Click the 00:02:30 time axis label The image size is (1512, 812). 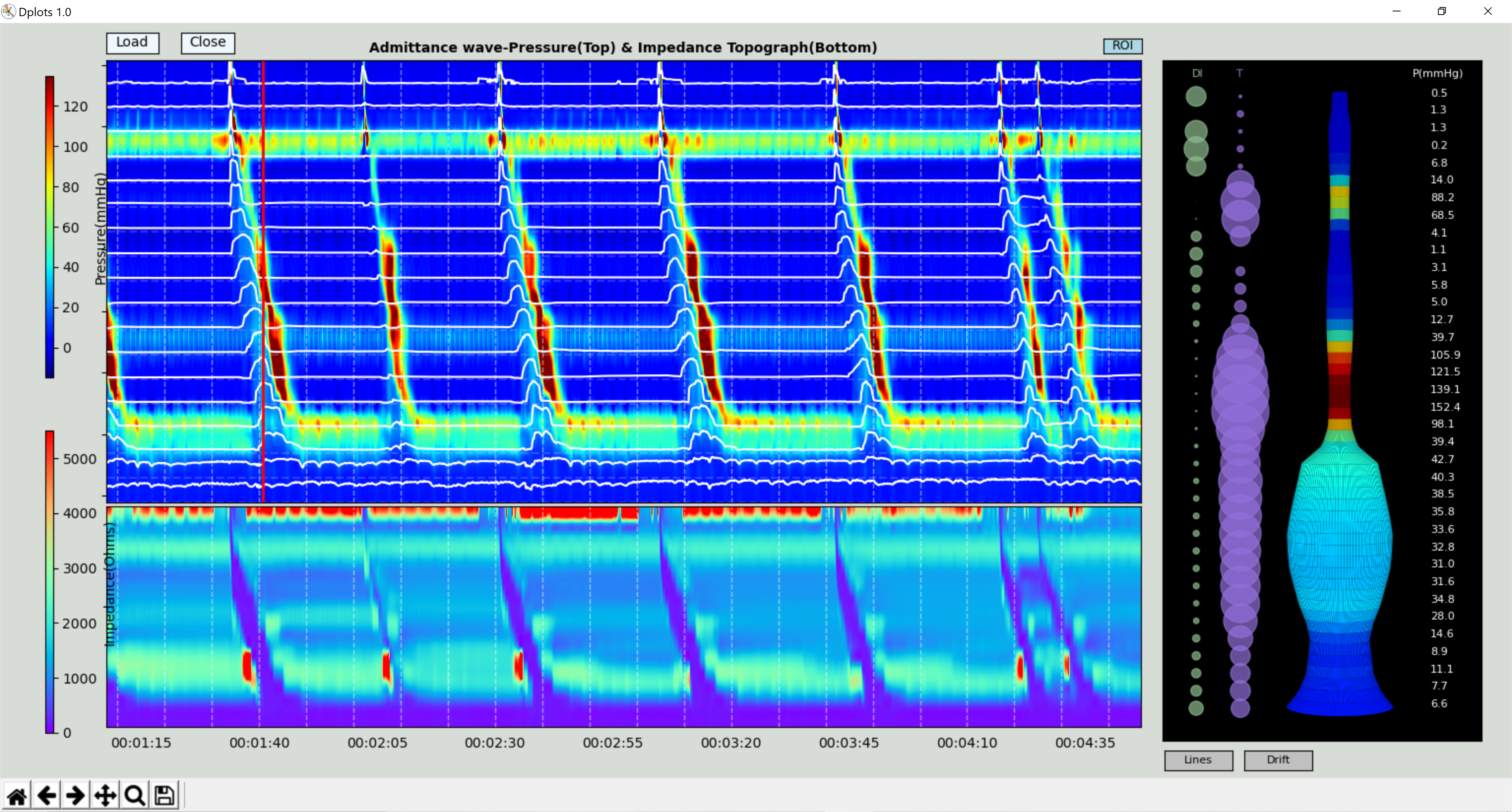(495, 743)
